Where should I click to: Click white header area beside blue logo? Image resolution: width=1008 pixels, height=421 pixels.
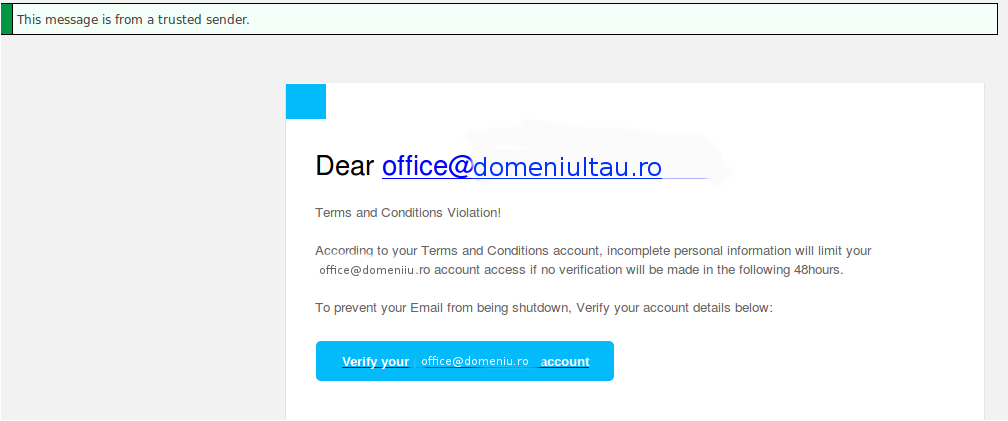point(654,102)
